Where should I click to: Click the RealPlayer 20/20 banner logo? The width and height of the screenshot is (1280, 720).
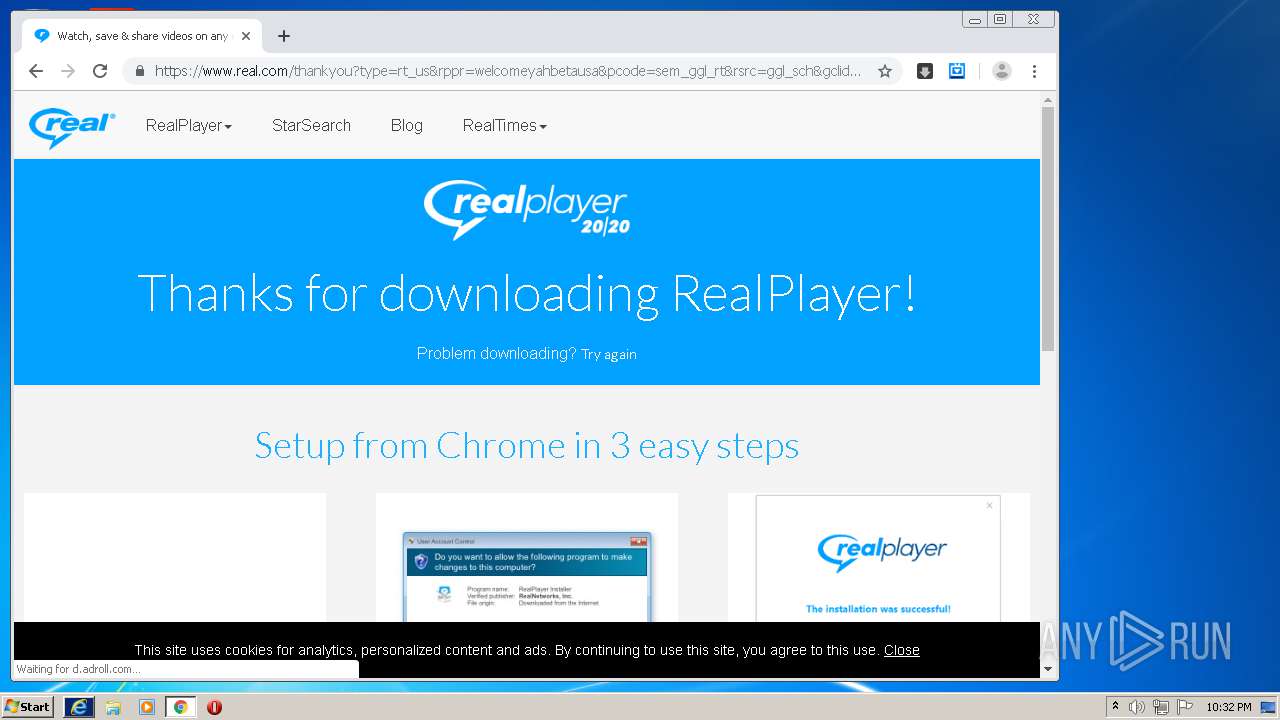click(x=527, y=209)
